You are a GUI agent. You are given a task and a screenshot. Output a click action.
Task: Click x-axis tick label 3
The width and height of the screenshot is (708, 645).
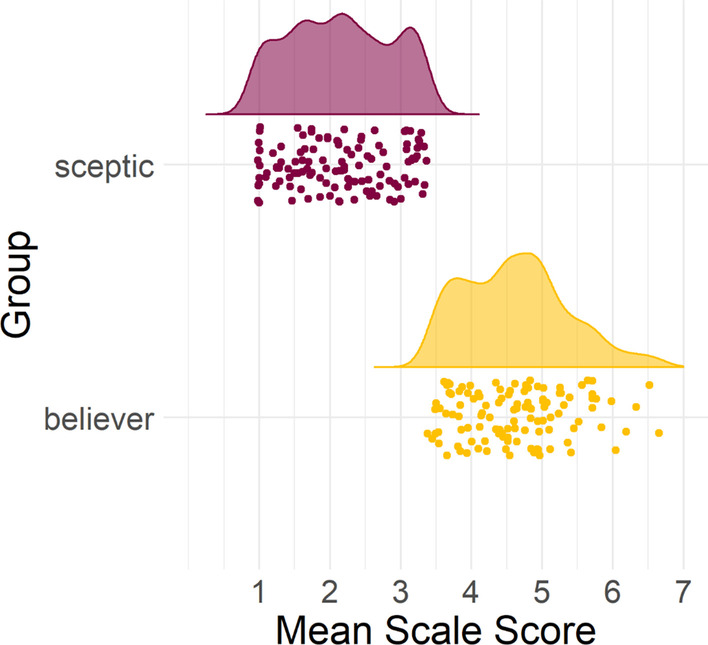pyautogui.click(x=401, y=592)
